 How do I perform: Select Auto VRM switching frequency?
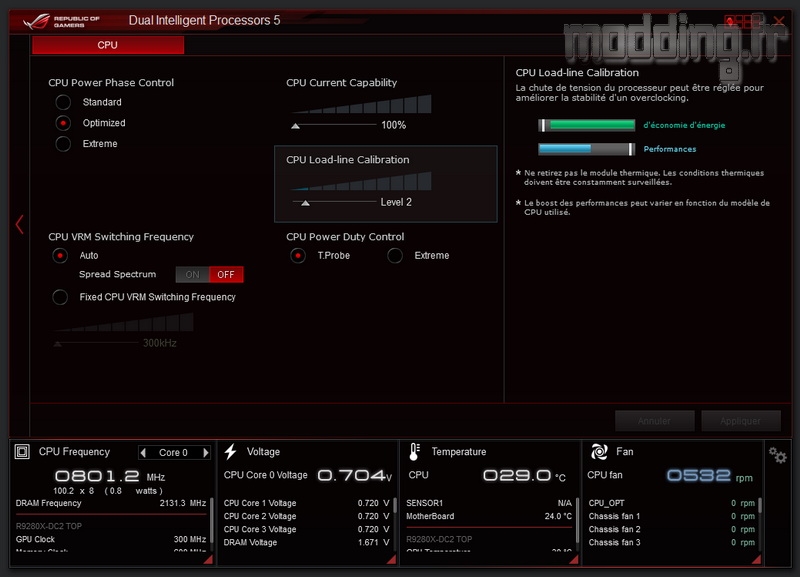point(60,256)
